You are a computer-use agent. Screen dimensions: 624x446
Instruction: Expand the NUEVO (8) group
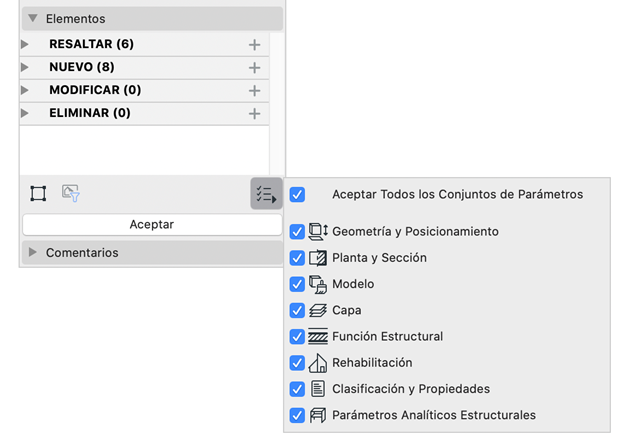[25, 67]
